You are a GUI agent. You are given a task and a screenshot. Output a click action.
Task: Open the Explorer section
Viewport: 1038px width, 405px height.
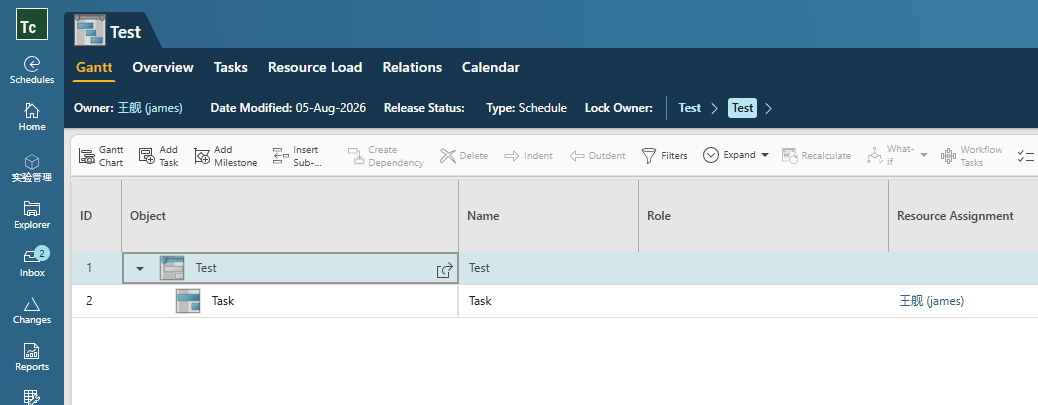[x=32, y=216]
